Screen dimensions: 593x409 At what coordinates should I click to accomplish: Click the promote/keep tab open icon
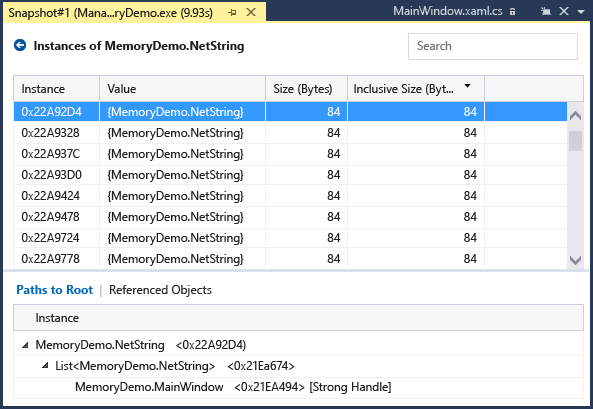(x=545, y=11)
